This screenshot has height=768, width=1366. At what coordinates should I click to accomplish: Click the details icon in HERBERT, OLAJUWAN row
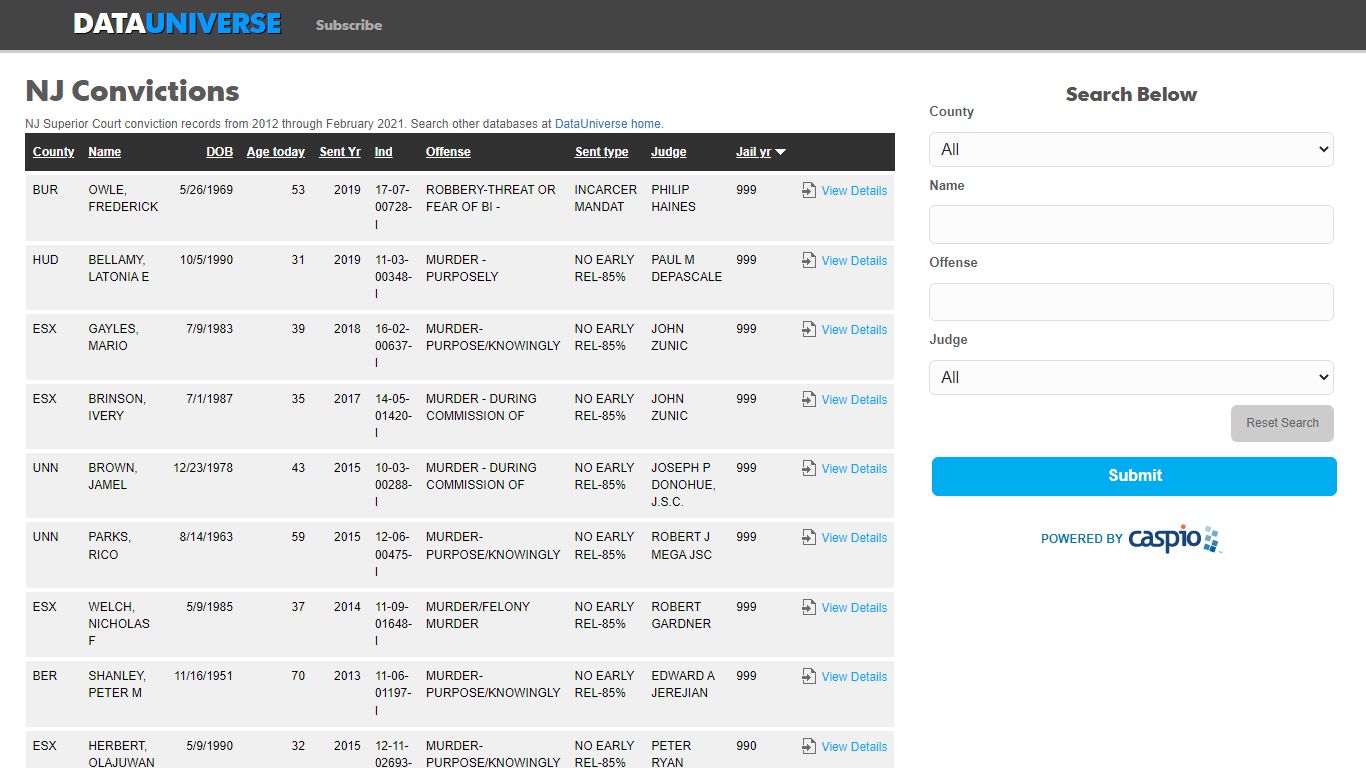809,746
